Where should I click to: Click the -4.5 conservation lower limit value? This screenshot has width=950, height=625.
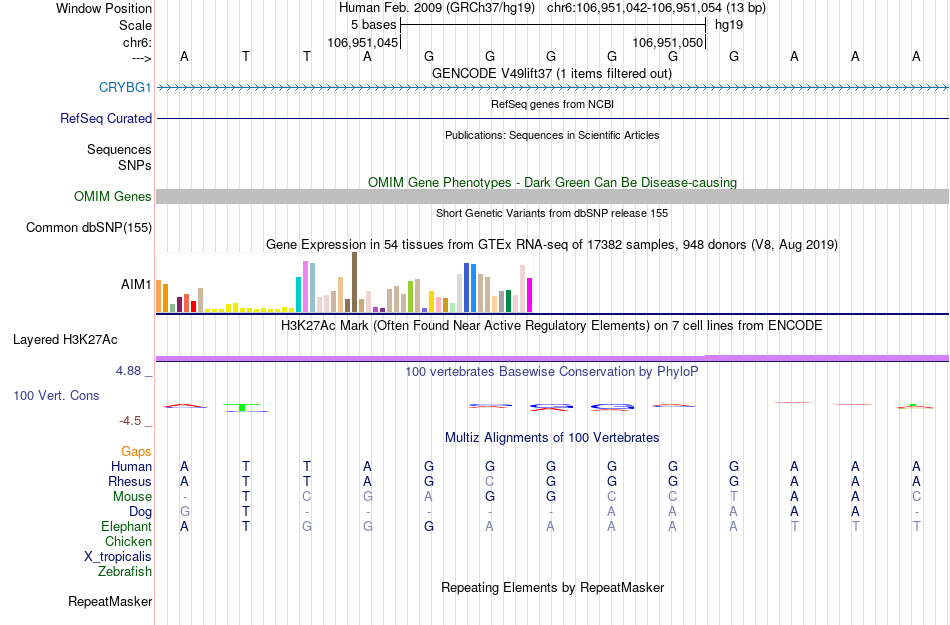point(130,420)
